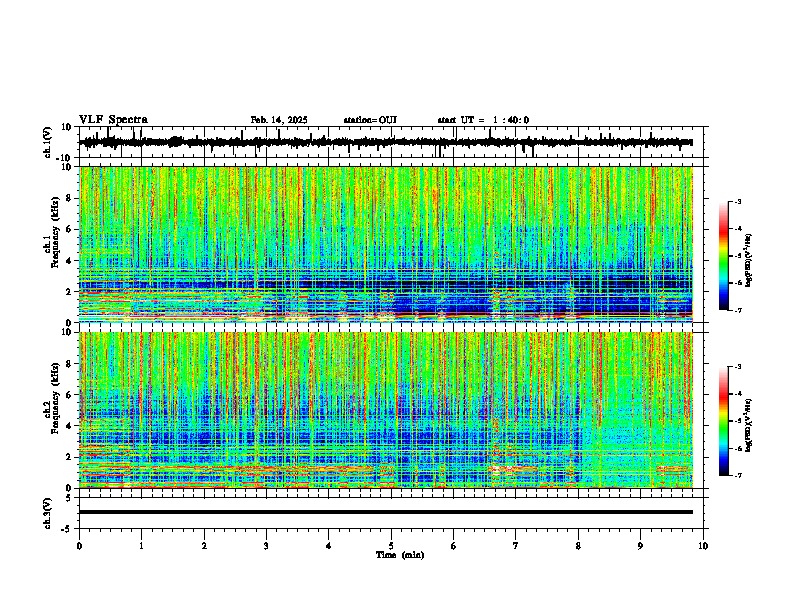Click the date text "Feb. 14, 2025"
Image resolution: width=792 pixels, height=612 pixels.
tap(279, 120)
